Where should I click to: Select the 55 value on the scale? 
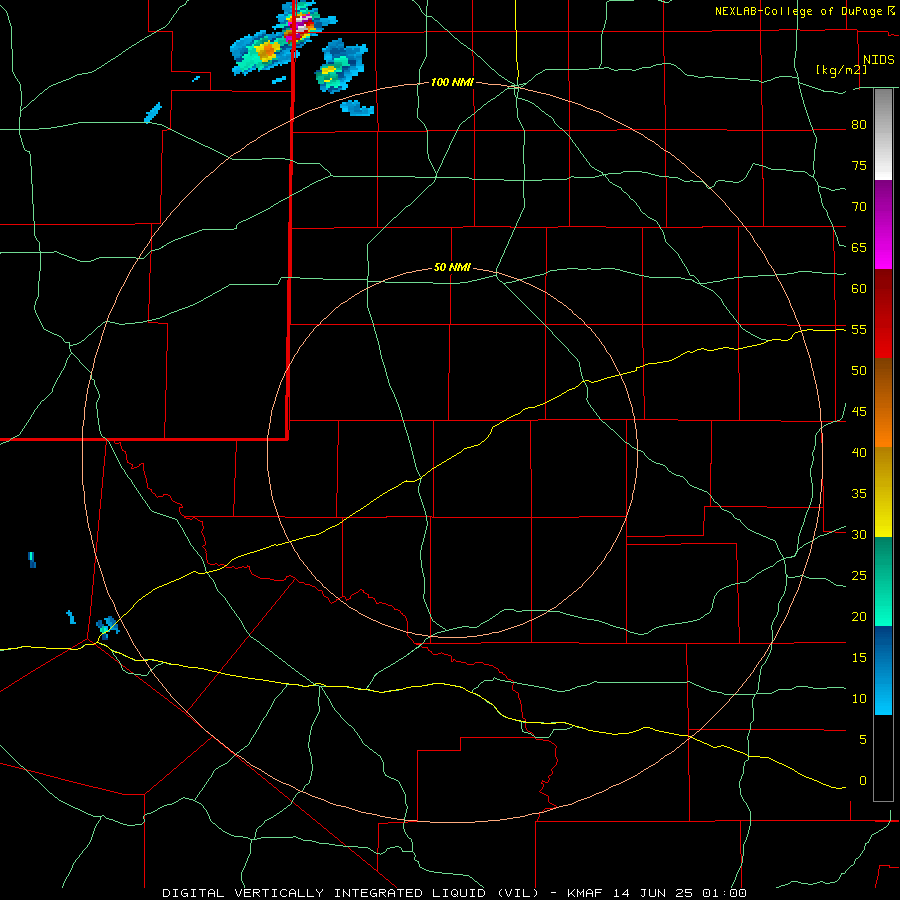(859, 329)
